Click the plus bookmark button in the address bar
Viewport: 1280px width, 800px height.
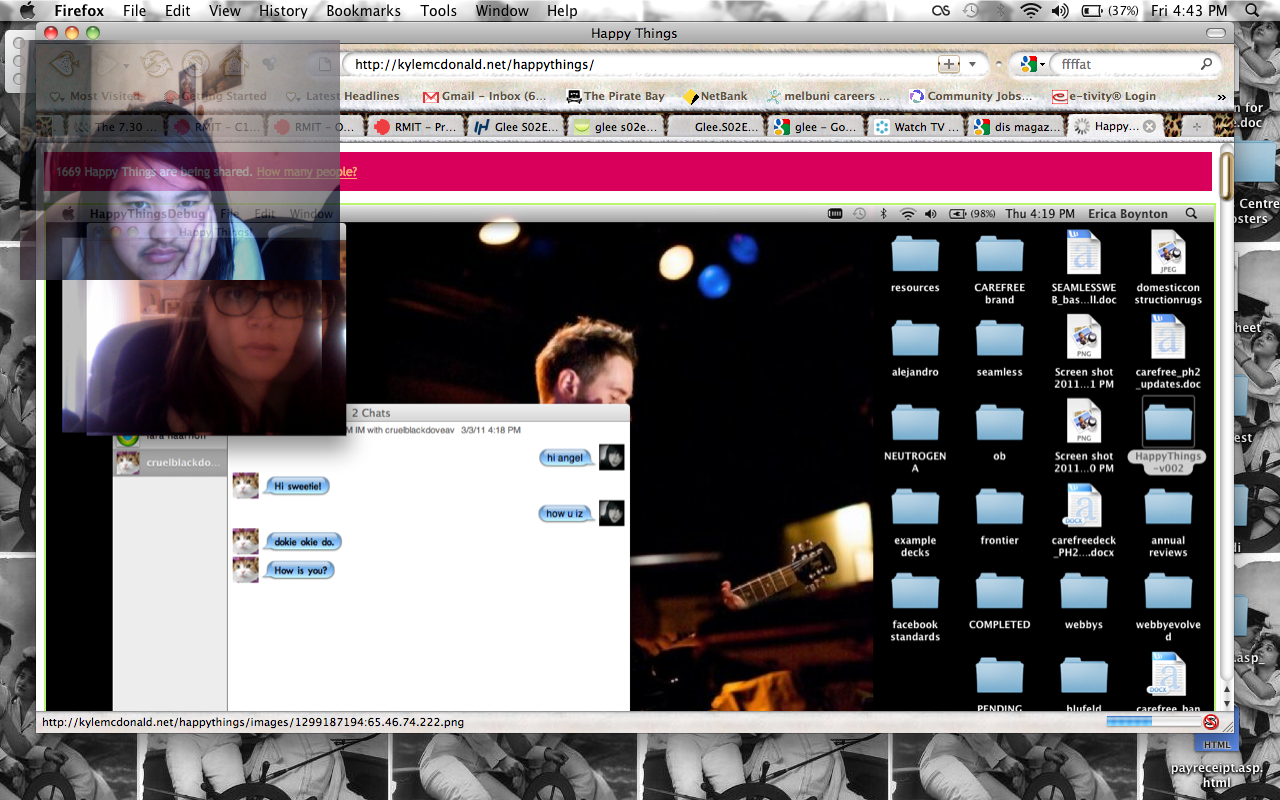tap(948, 64)
